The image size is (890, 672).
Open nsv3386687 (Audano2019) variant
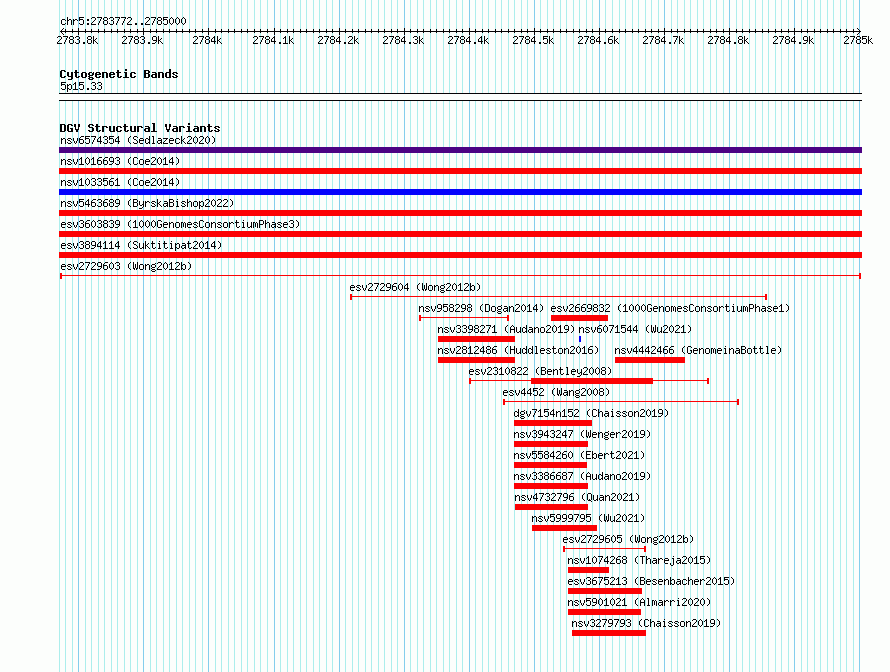coord(582,476)
